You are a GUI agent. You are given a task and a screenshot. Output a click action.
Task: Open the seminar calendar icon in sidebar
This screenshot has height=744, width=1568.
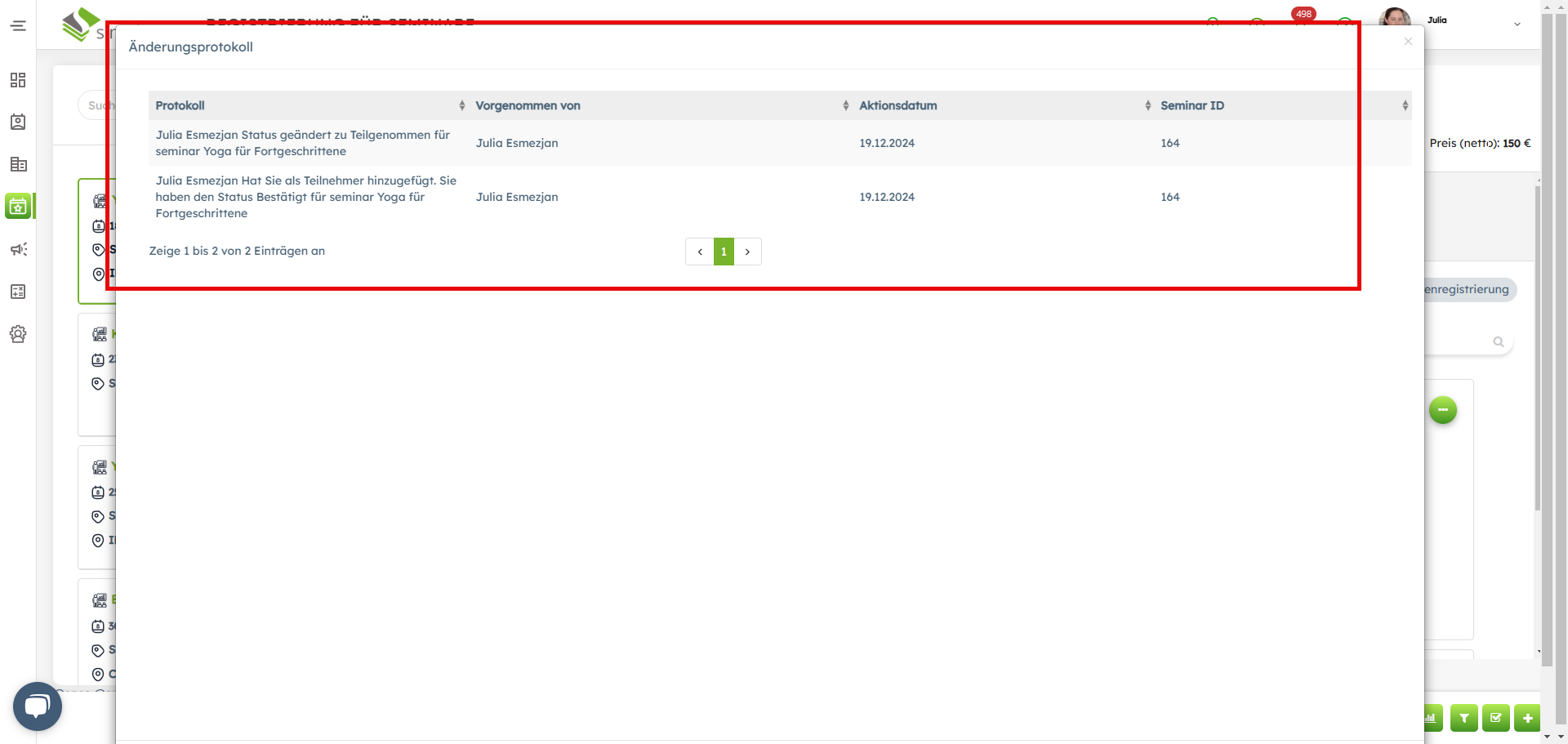click(x=18, y=207)
